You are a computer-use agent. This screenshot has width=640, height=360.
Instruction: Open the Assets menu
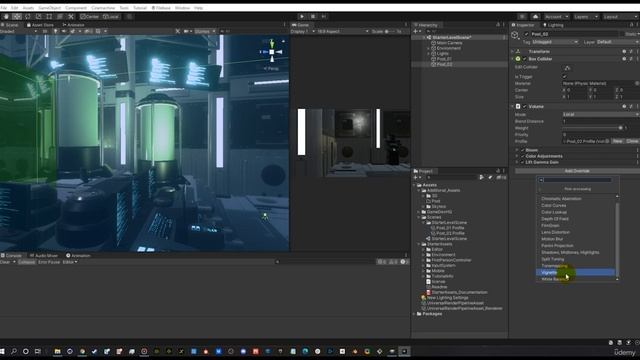point(28,8)
